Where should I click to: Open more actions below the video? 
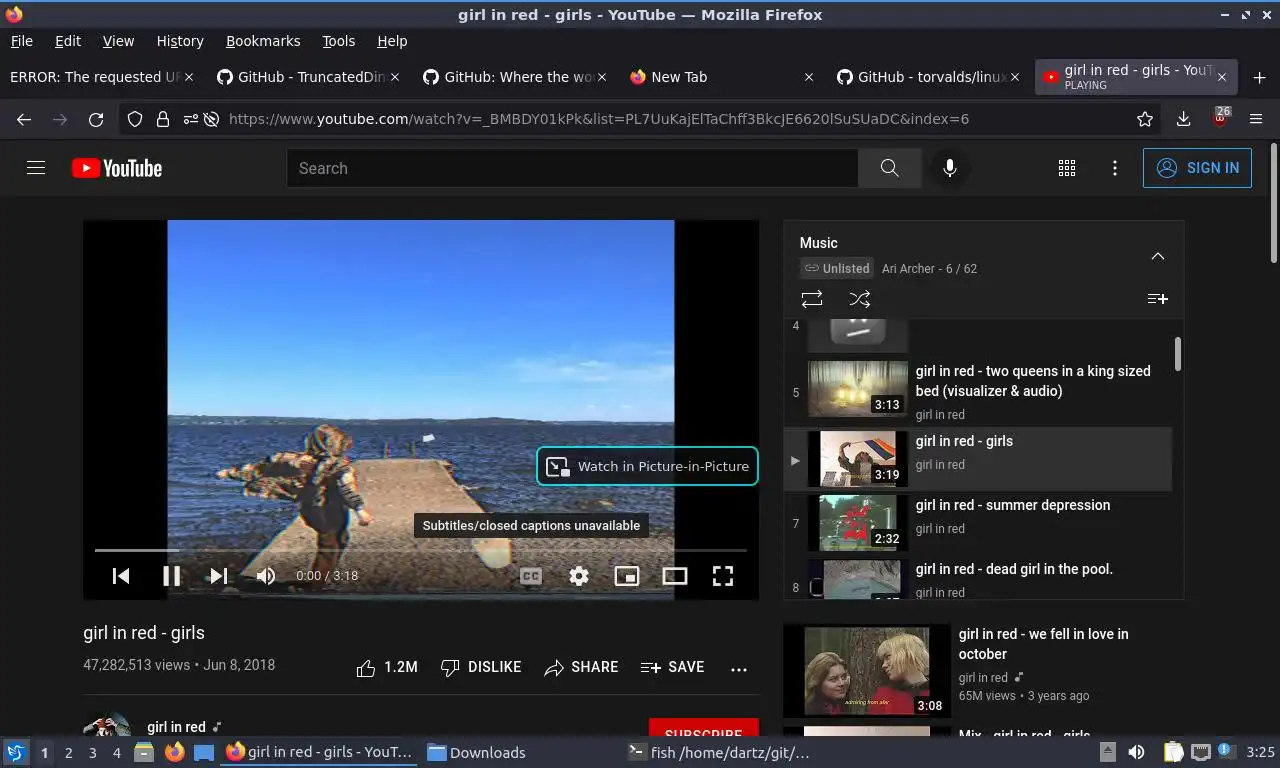click(739, 669)
